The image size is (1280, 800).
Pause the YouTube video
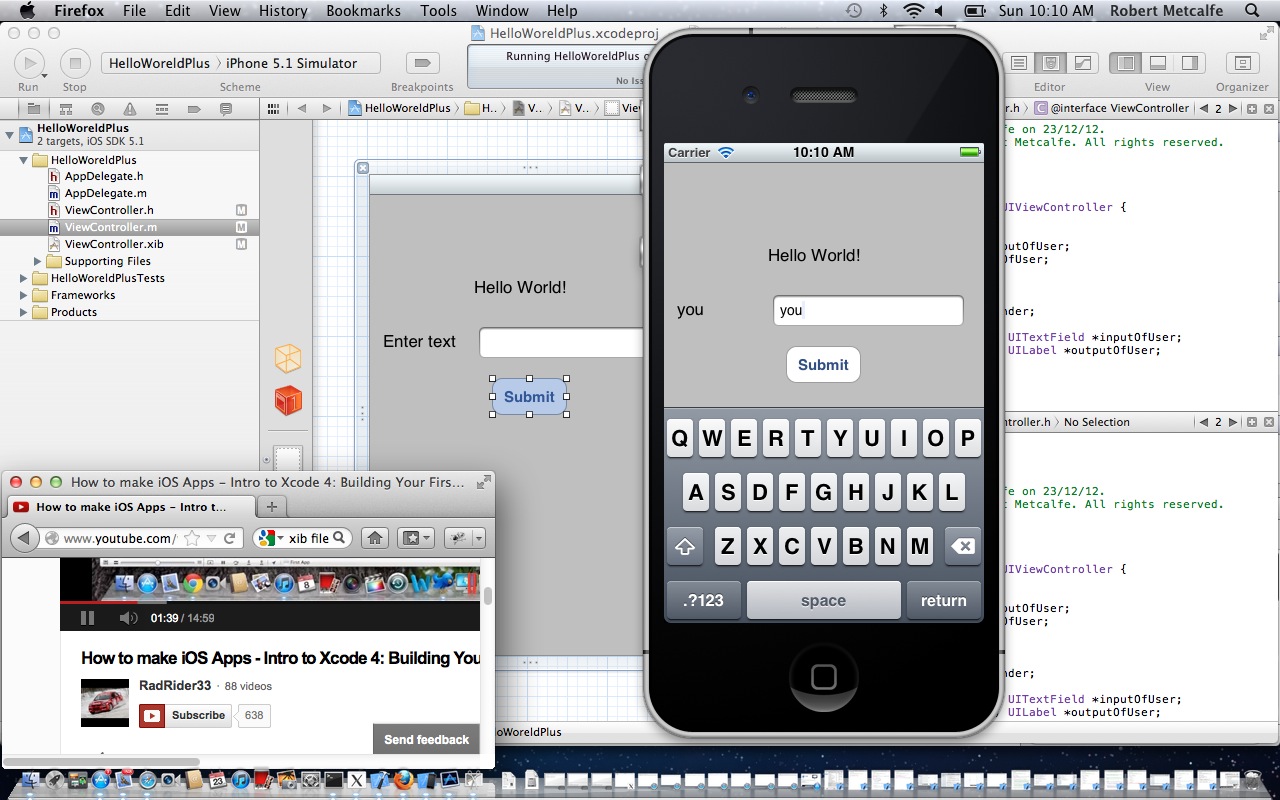pos(87,618)
